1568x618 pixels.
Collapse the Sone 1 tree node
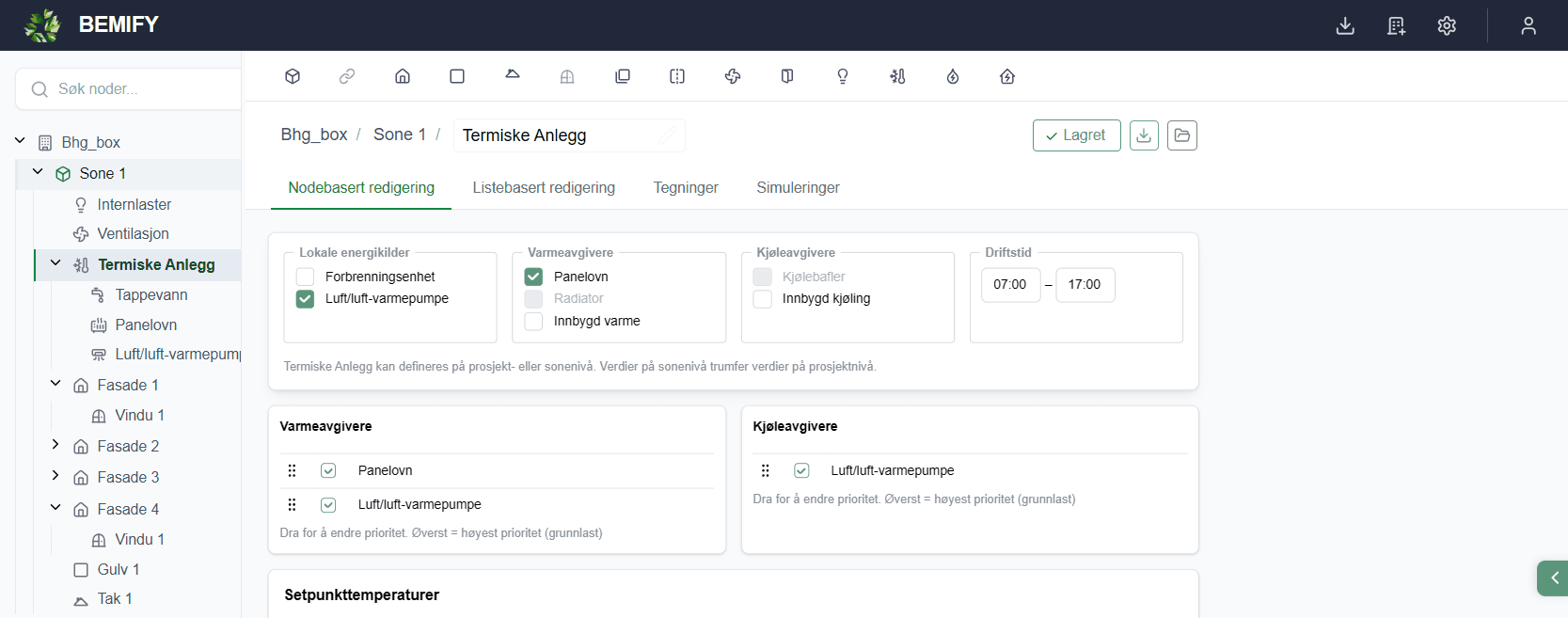click(x=38, y=172)
